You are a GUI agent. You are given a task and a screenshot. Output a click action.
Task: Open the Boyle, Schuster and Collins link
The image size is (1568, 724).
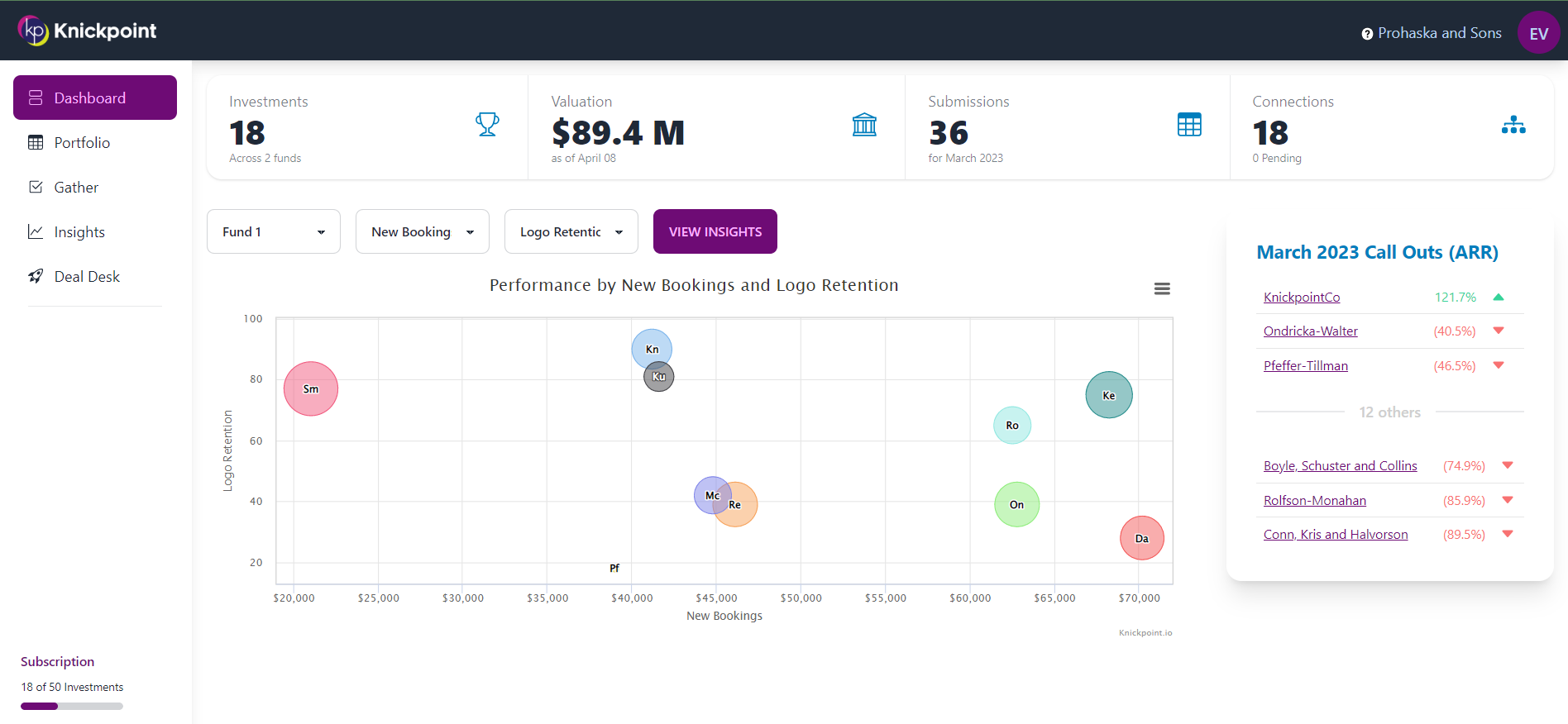tap(1341, 466)
